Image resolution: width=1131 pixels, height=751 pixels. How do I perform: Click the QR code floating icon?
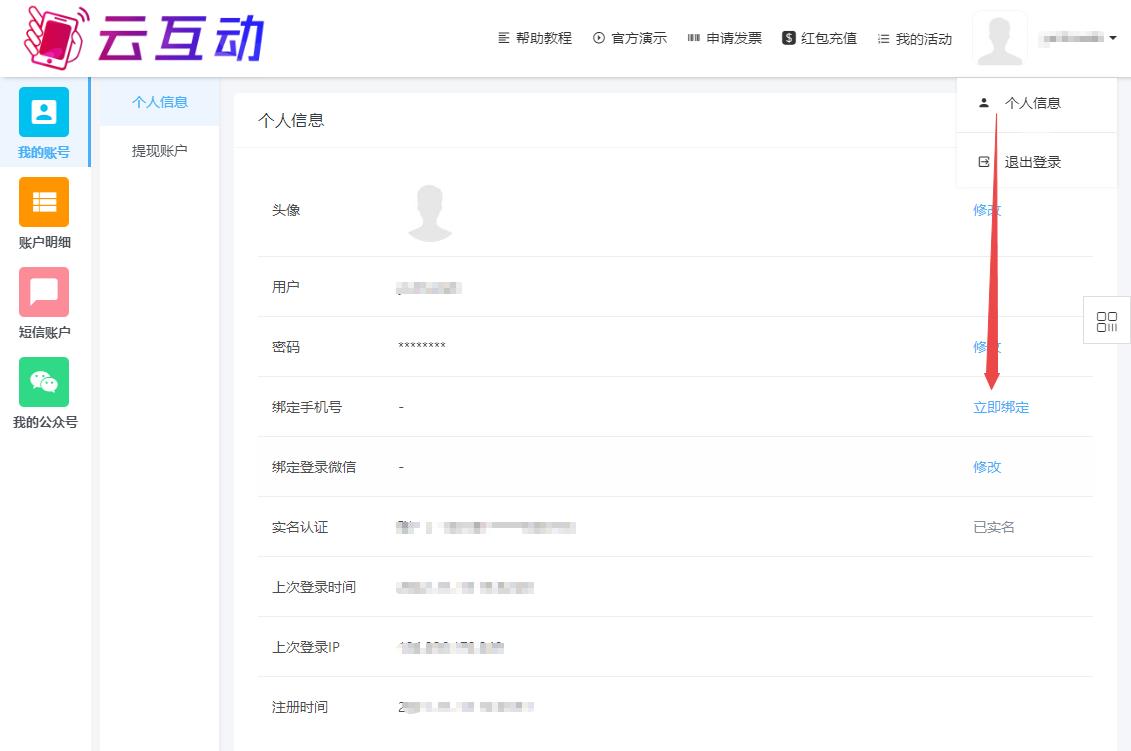click(1107, 322)
